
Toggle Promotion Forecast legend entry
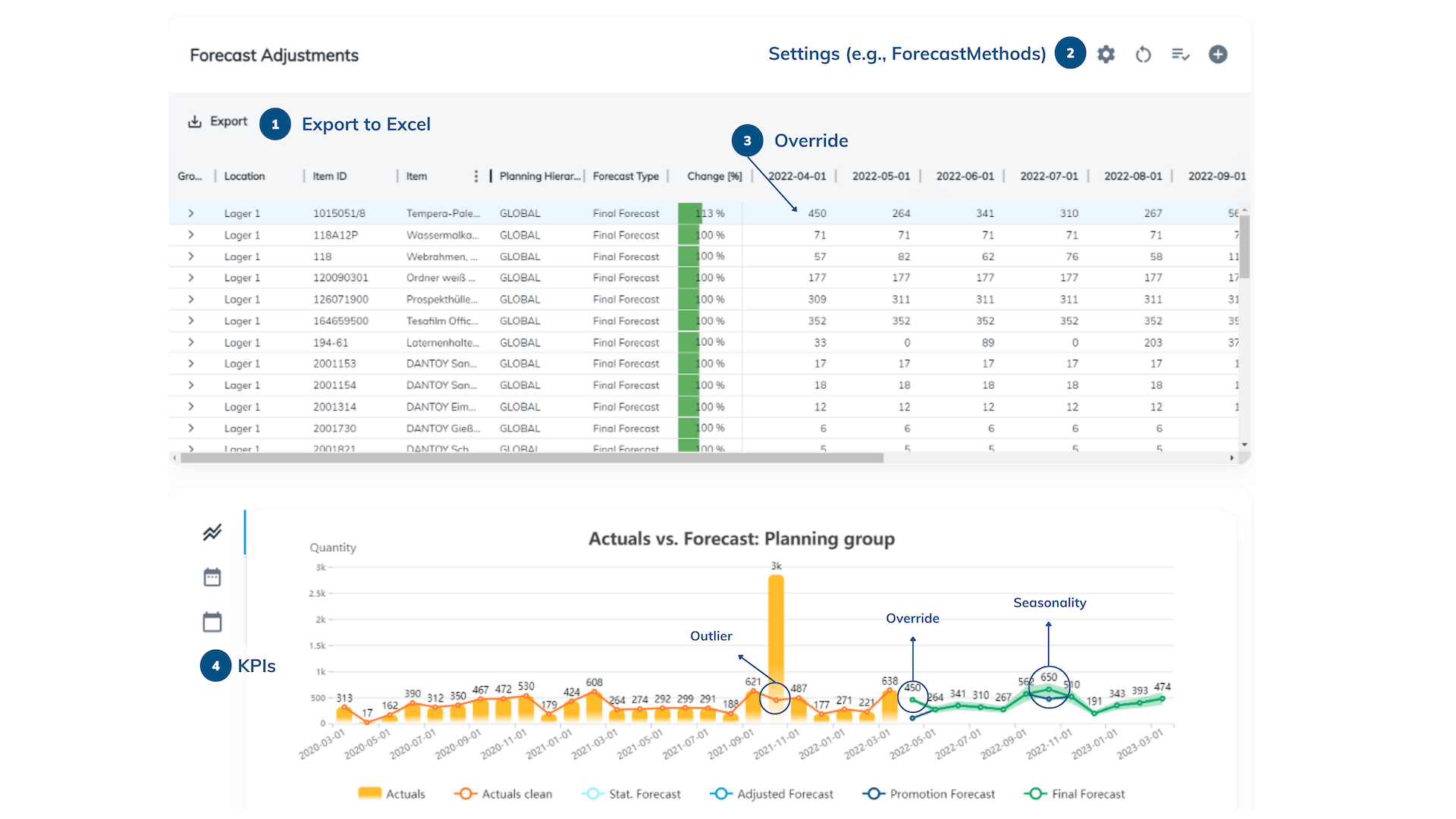point(928,794)
